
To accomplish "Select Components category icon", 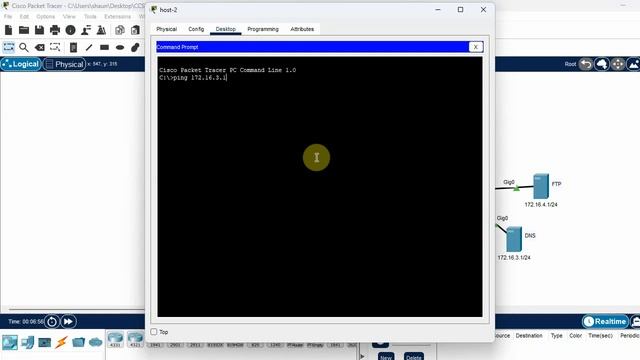I will click(44, 342).
